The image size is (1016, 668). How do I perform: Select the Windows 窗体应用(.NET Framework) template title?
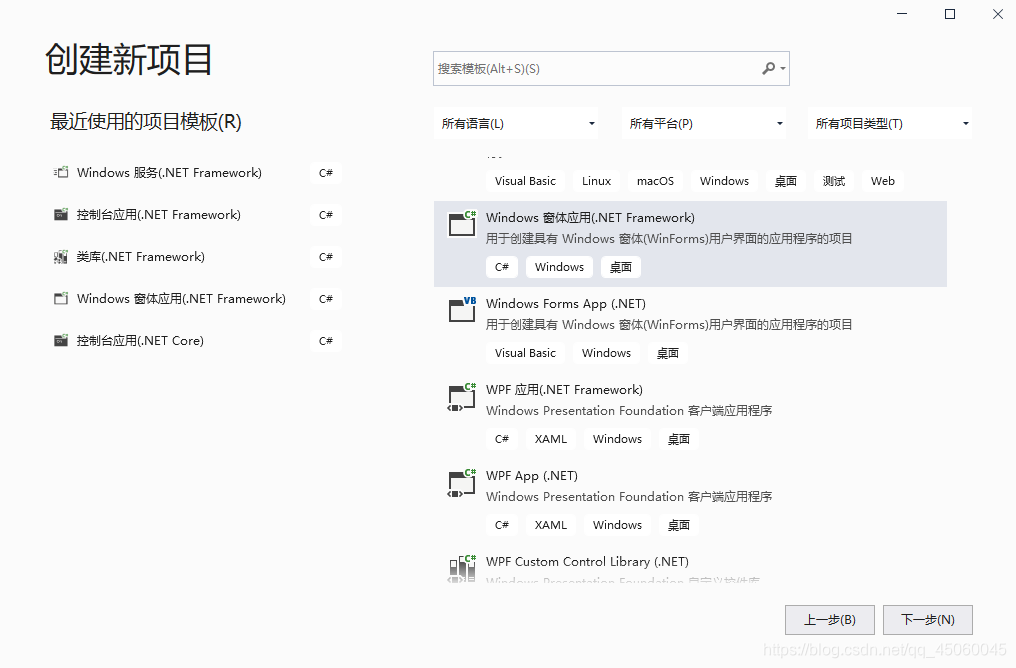(x=590, y=218)
